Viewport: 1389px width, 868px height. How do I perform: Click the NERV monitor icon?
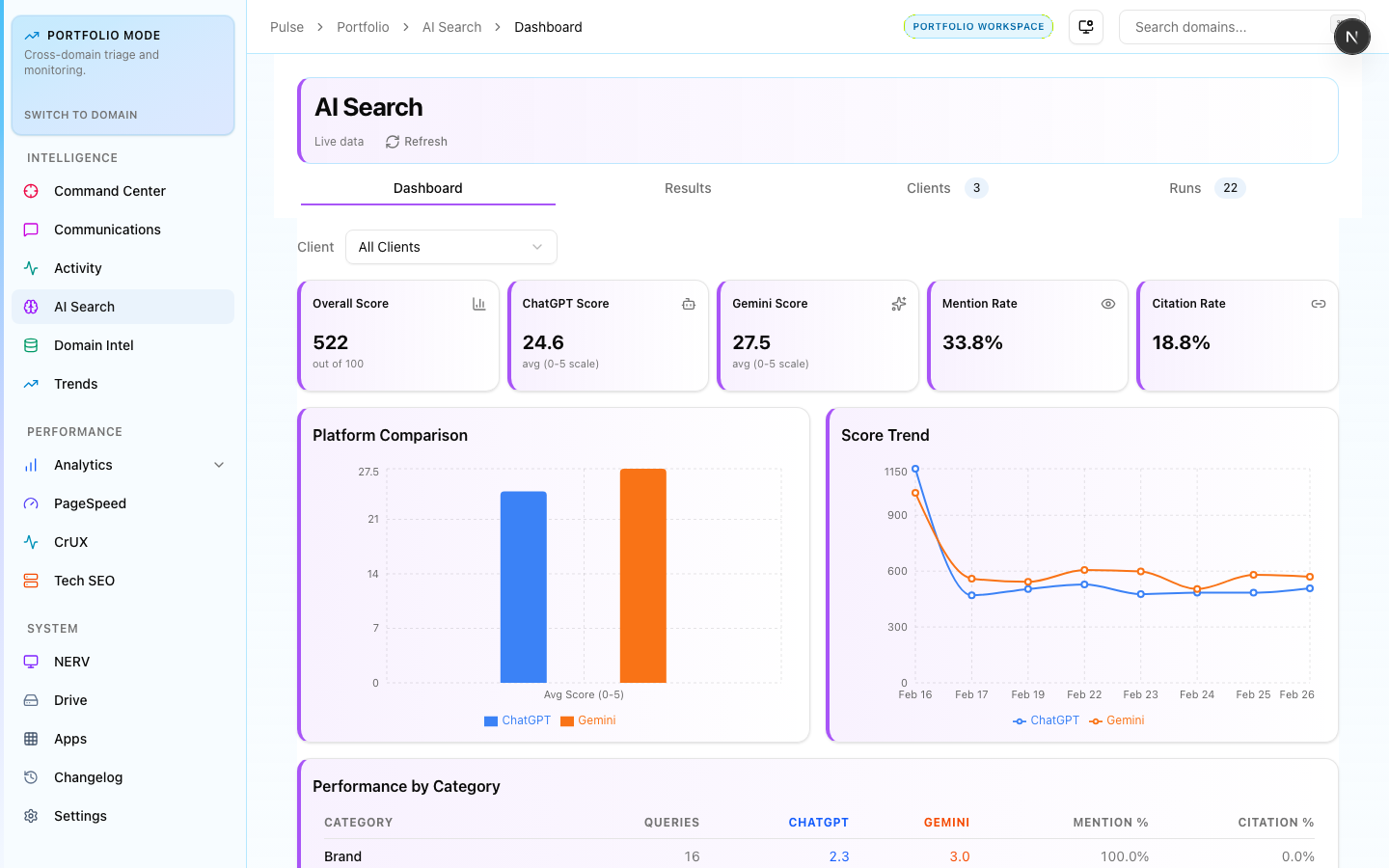click(x=31, y=662)
